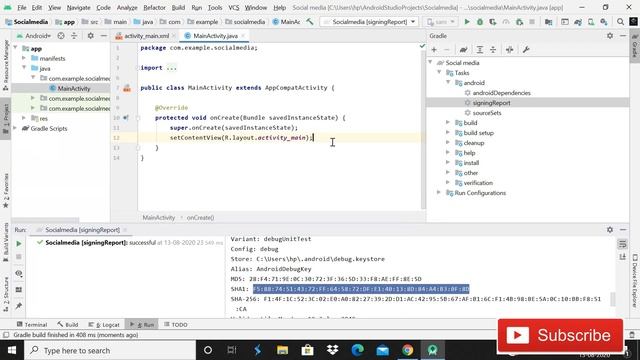The image size is (640, 360).
Task: Open the File menu
Action: click(x=22, y=8)
